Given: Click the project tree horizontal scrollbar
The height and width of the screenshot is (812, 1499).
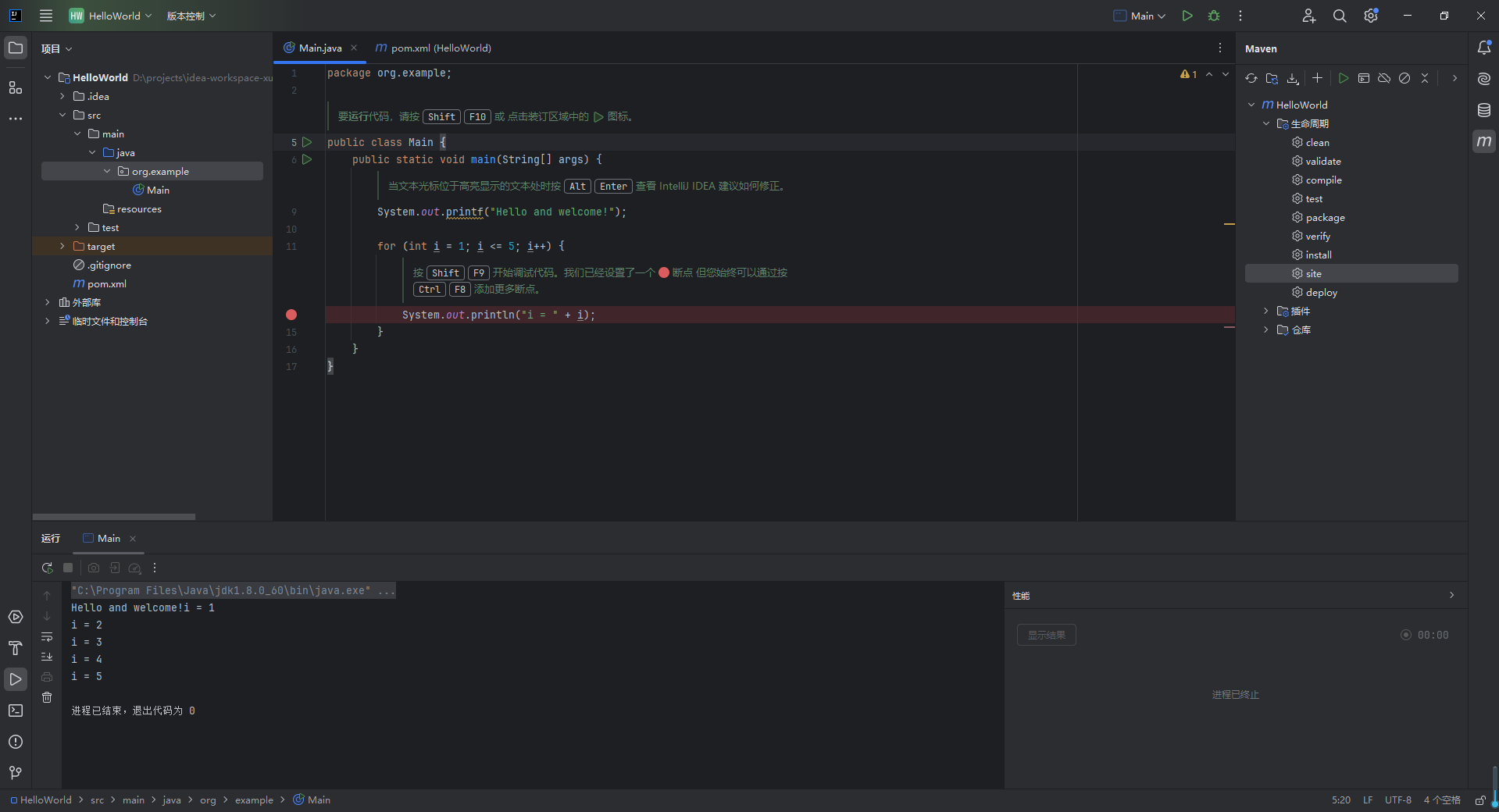Looking at the screenshot, I should [x=114, y=517].
